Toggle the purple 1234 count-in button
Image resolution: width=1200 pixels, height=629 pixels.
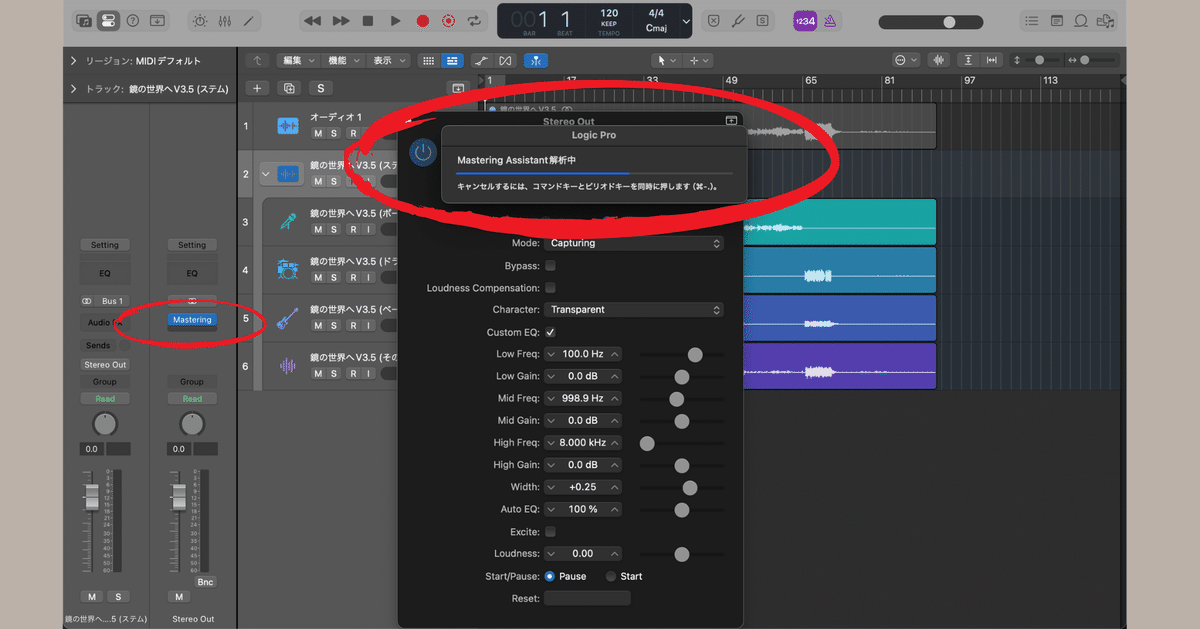click(804, 20)
